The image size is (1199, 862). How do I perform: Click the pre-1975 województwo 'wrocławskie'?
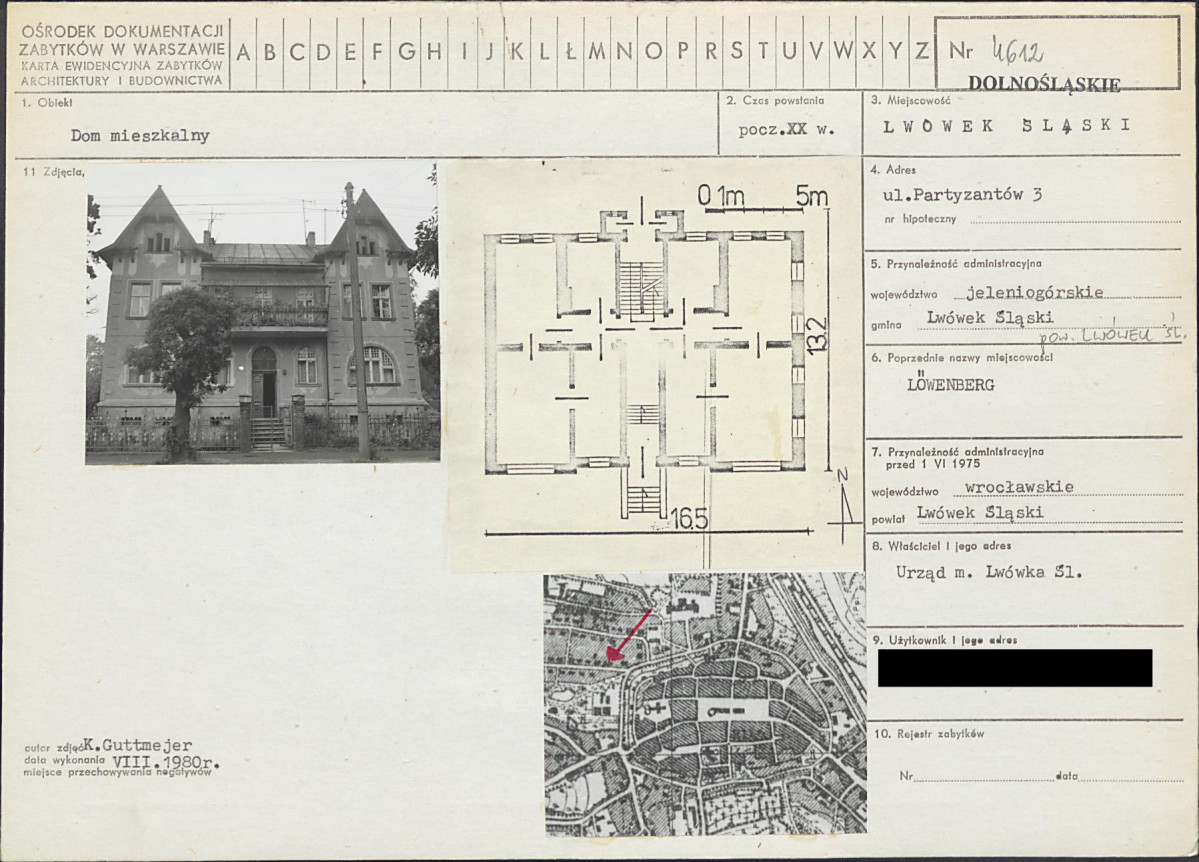point(1019,487)
